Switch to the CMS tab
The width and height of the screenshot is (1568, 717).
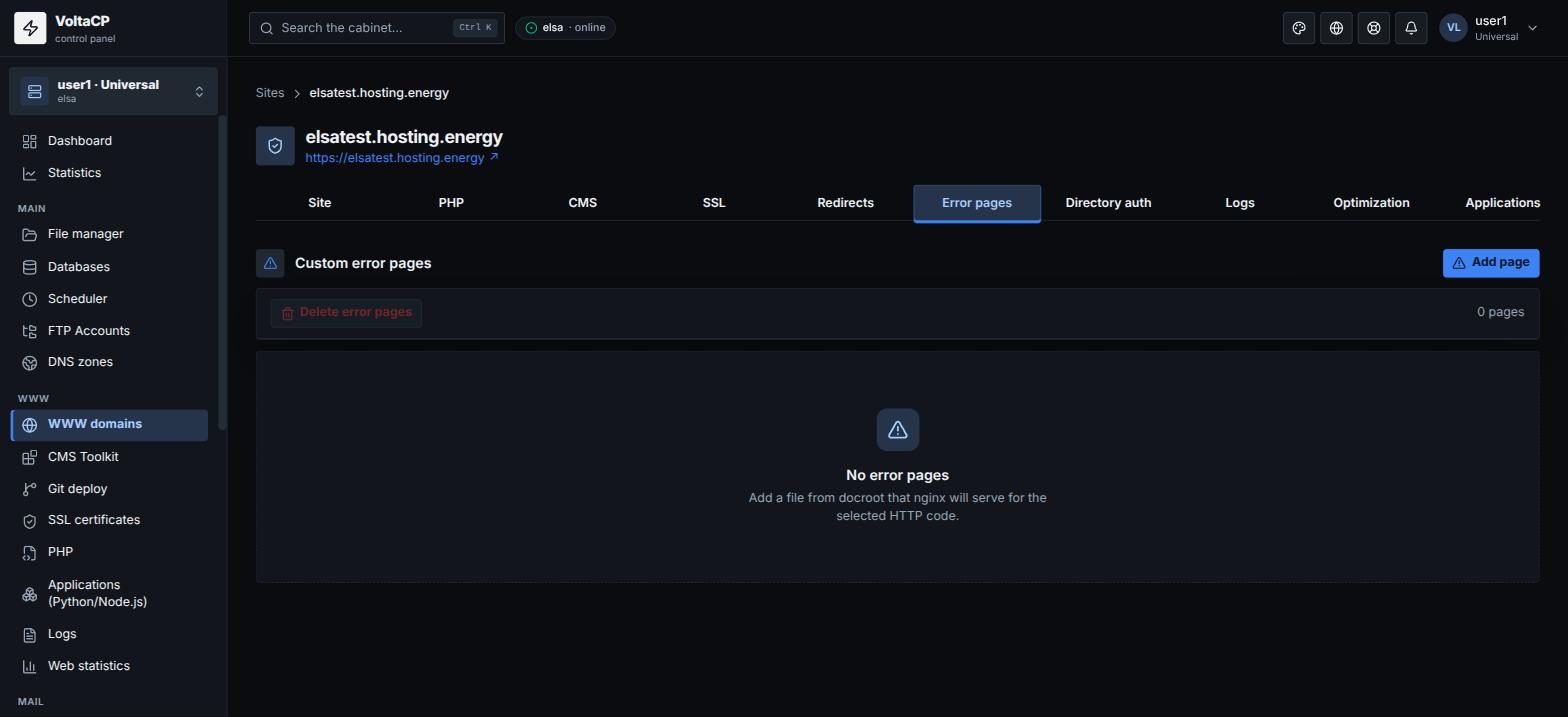click(x=583, y=203)
